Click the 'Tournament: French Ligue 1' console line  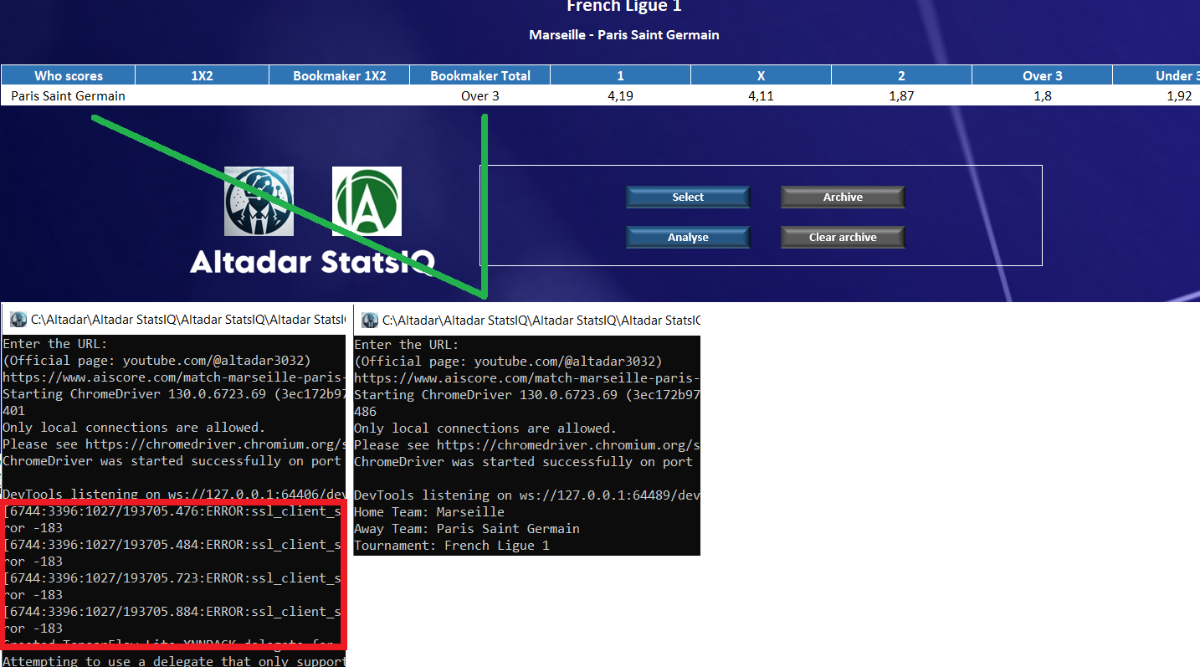point(452,546)
